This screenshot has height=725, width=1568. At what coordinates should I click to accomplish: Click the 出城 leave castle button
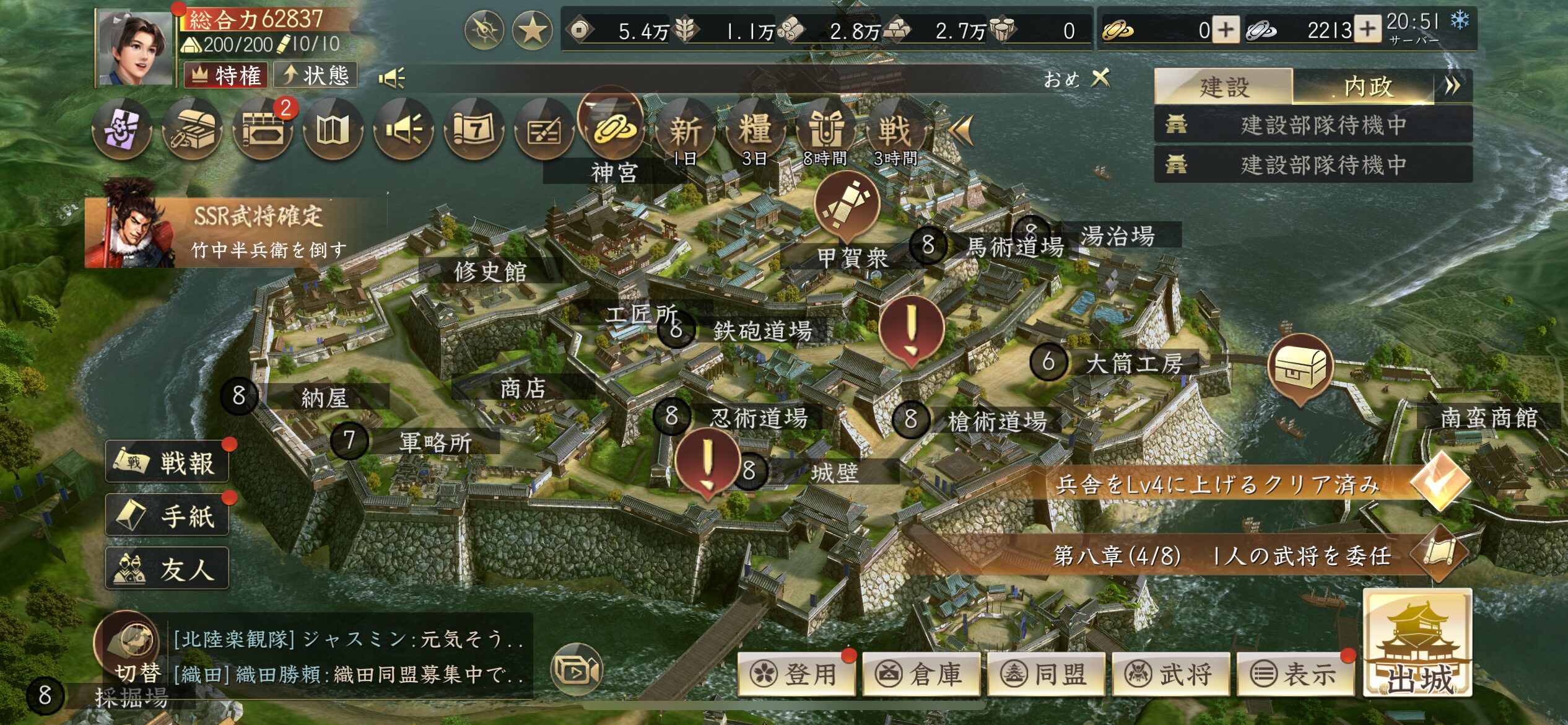pyautogui.click(x=1418, y=643)
